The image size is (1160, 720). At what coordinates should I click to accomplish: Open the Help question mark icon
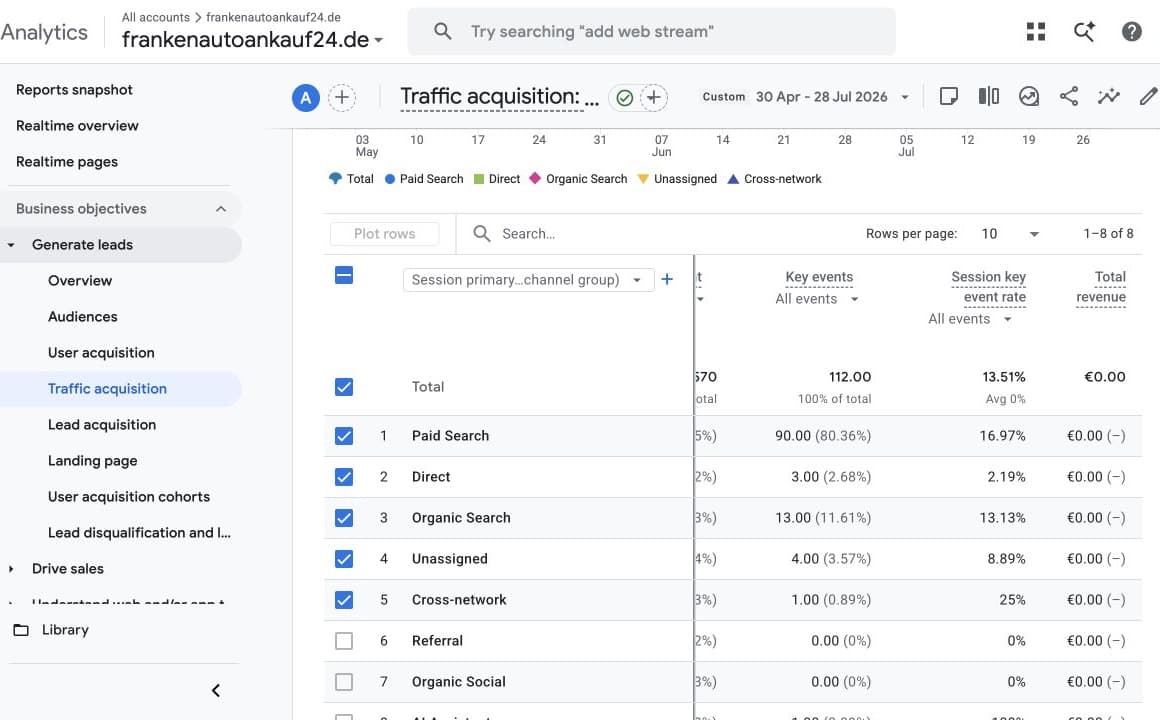click(1131, 31)
